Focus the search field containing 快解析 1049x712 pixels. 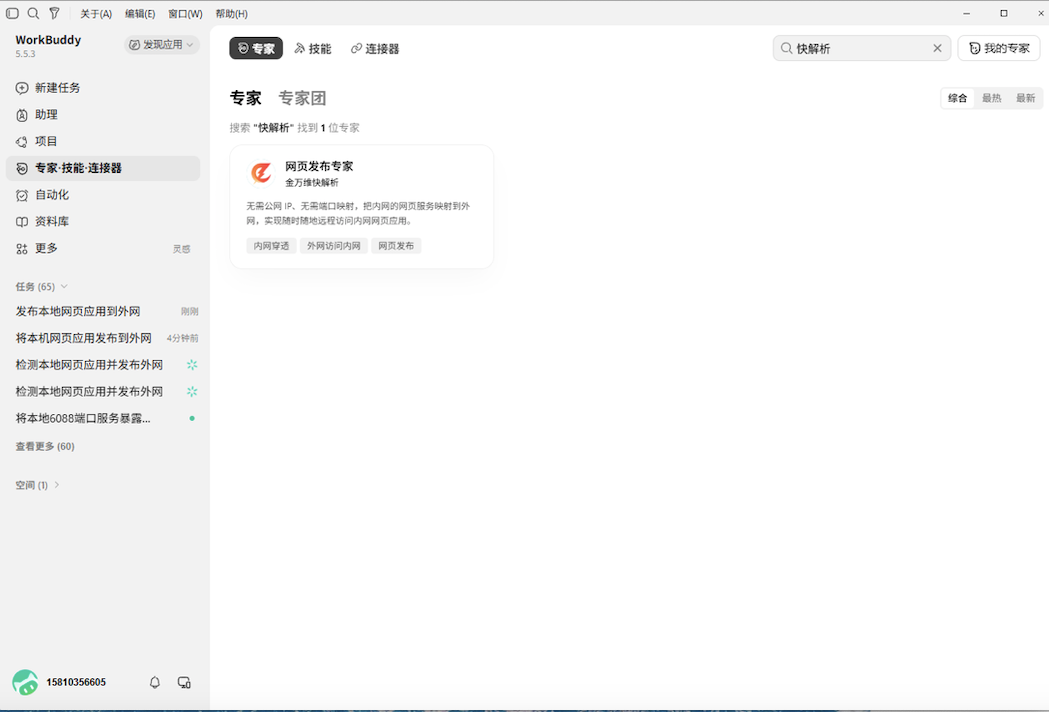point(862,48)
